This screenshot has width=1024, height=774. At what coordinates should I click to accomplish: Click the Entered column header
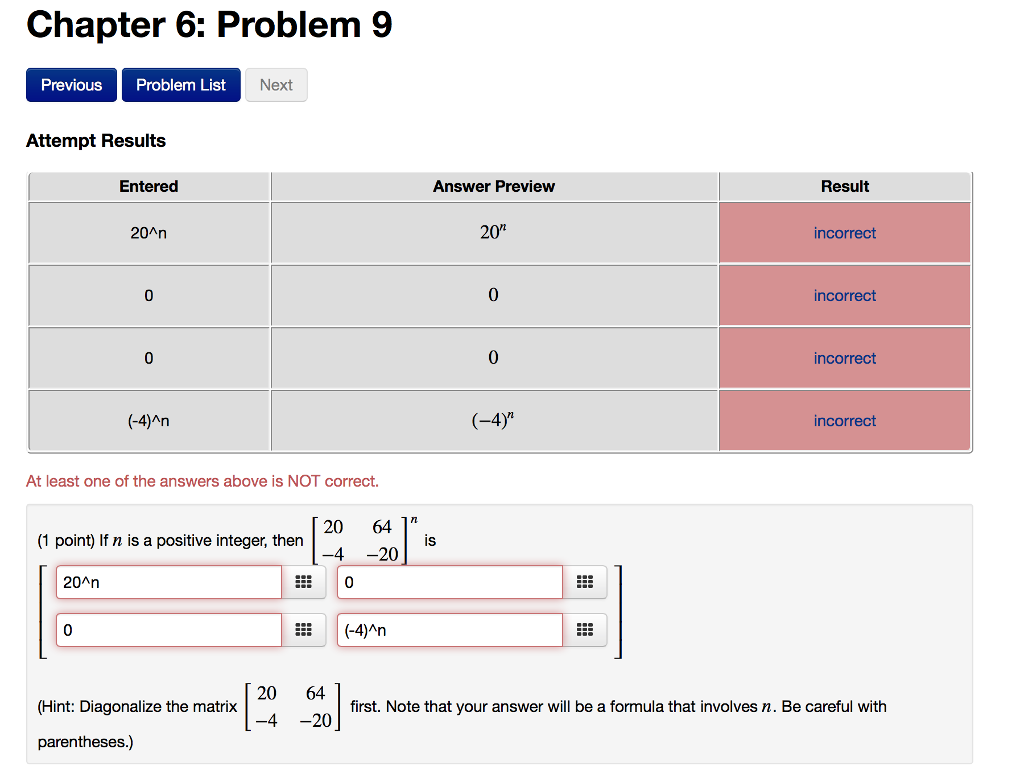(148, 186)
